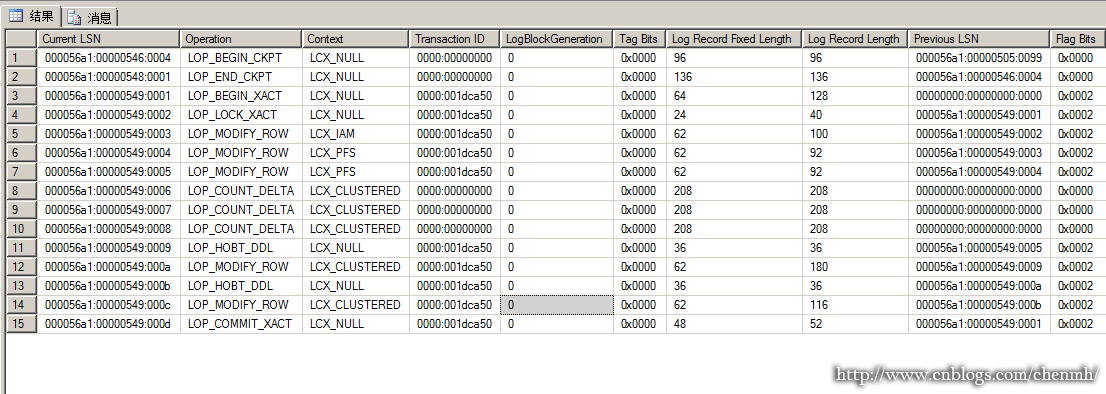Image resolution: width=1106 pixels, height=394 pixels.
Task: Select Current LSN 000056a1:00000549:000d
Action: click(109, 324)
